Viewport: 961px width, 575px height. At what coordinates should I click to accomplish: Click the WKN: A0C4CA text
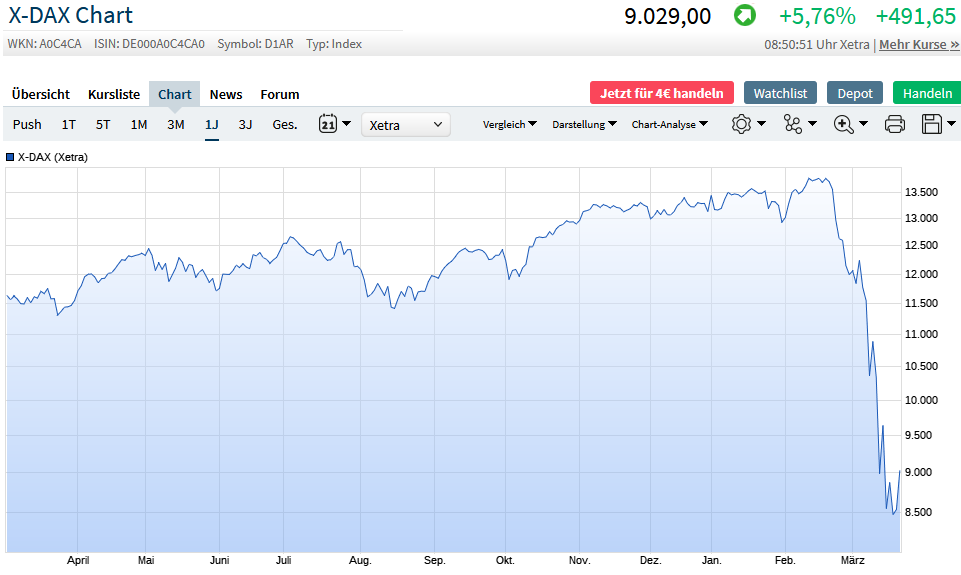coord(44,44)
